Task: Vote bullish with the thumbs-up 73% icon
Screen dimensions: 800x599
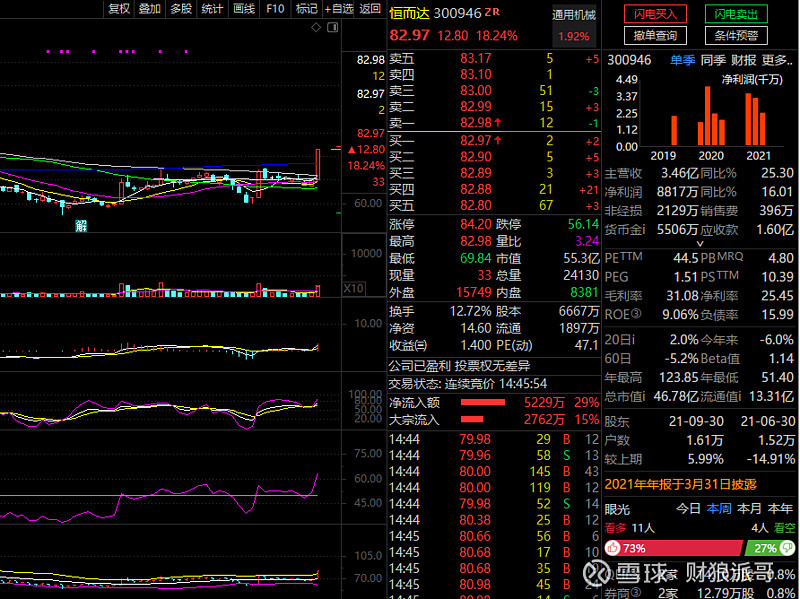Action: coord(613,548)
